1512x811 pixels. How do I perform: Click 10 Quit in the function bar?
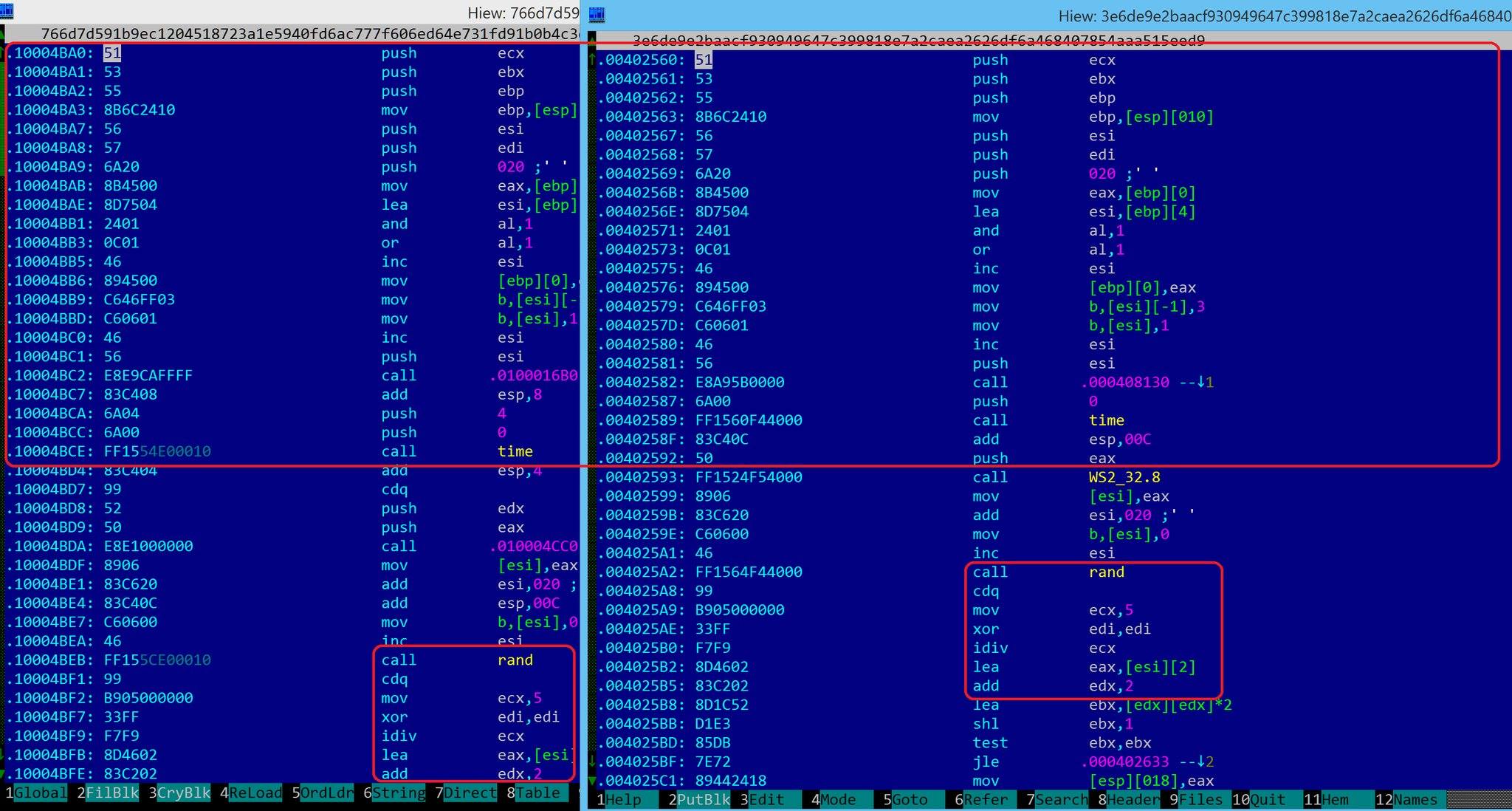click(x=1267, y=799)
